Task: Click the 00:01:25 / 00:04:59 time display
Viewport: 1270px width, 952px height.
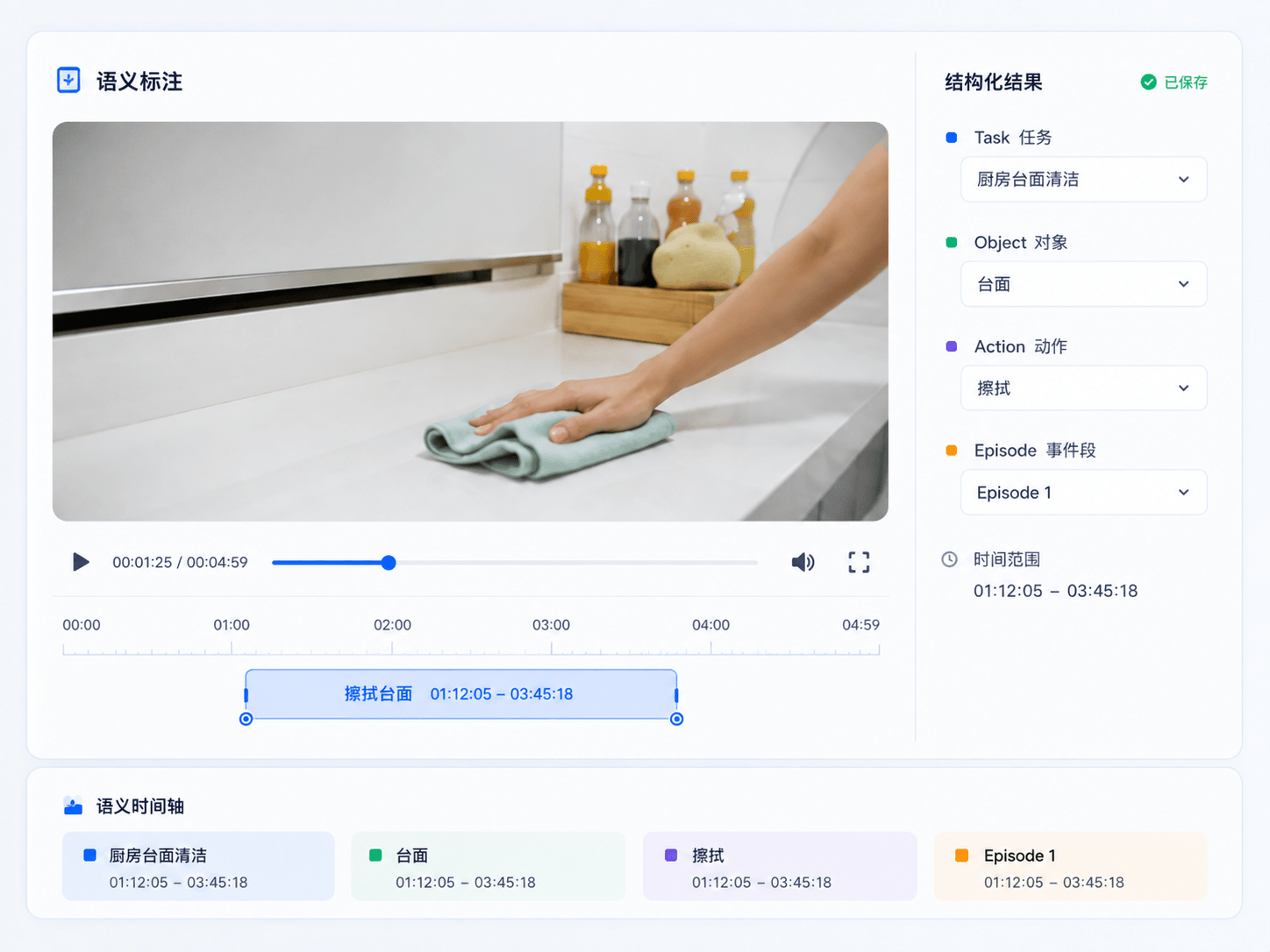Action: [x=180, y=562]
